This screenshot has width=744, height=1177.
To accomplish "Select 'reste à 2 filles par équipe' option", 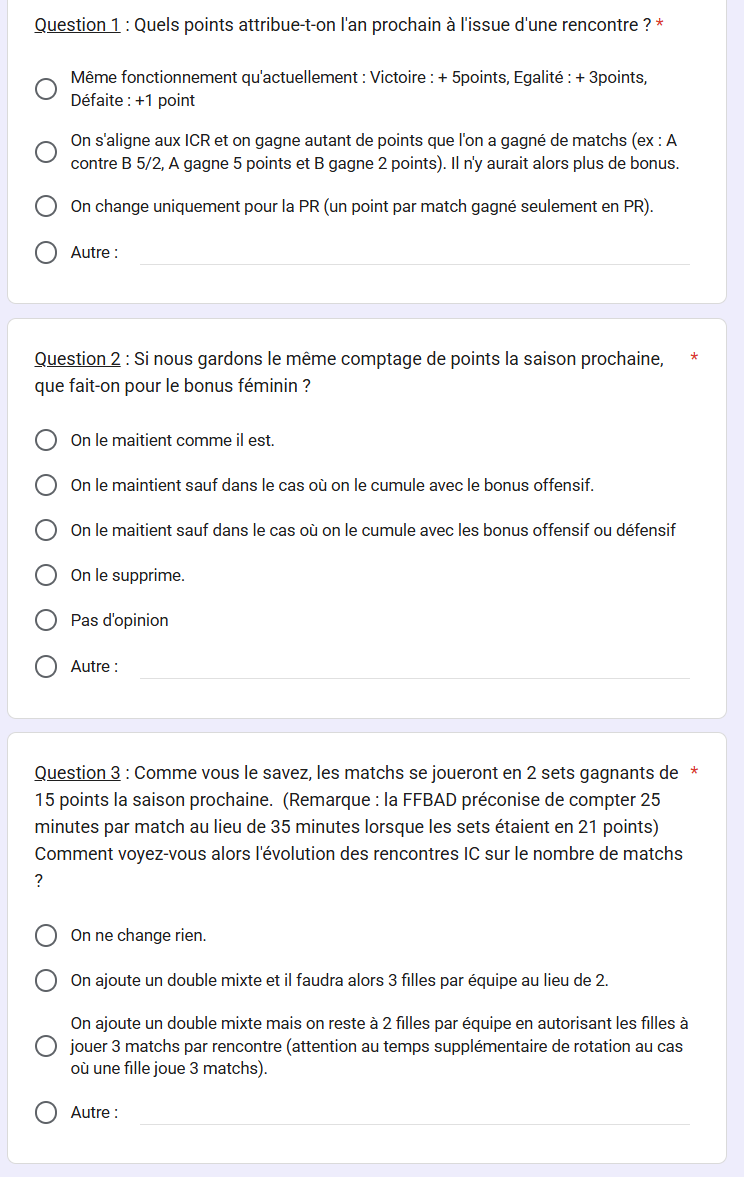I will pos(46,1046).
